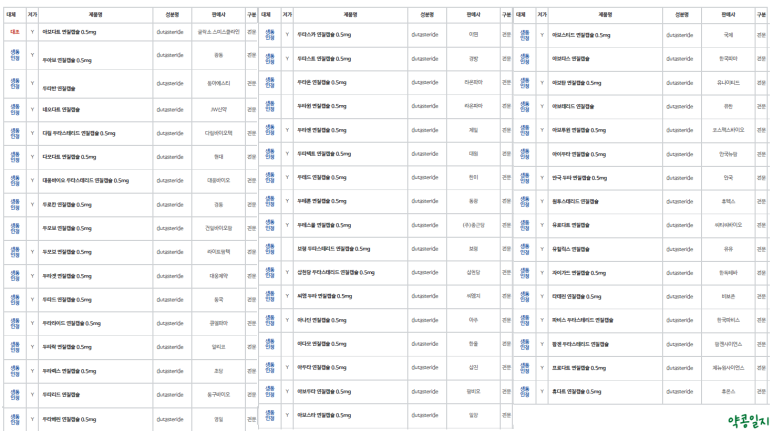
Task: Click the Y value in the 두타스카 row
Action: (x=287, y=35)
